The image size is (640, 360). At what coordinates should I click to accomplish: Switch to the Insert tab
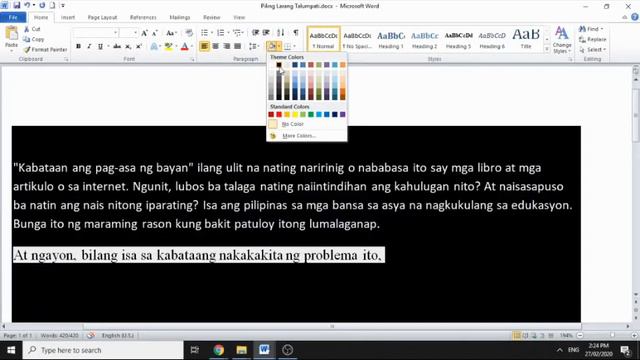coord(68,17)
